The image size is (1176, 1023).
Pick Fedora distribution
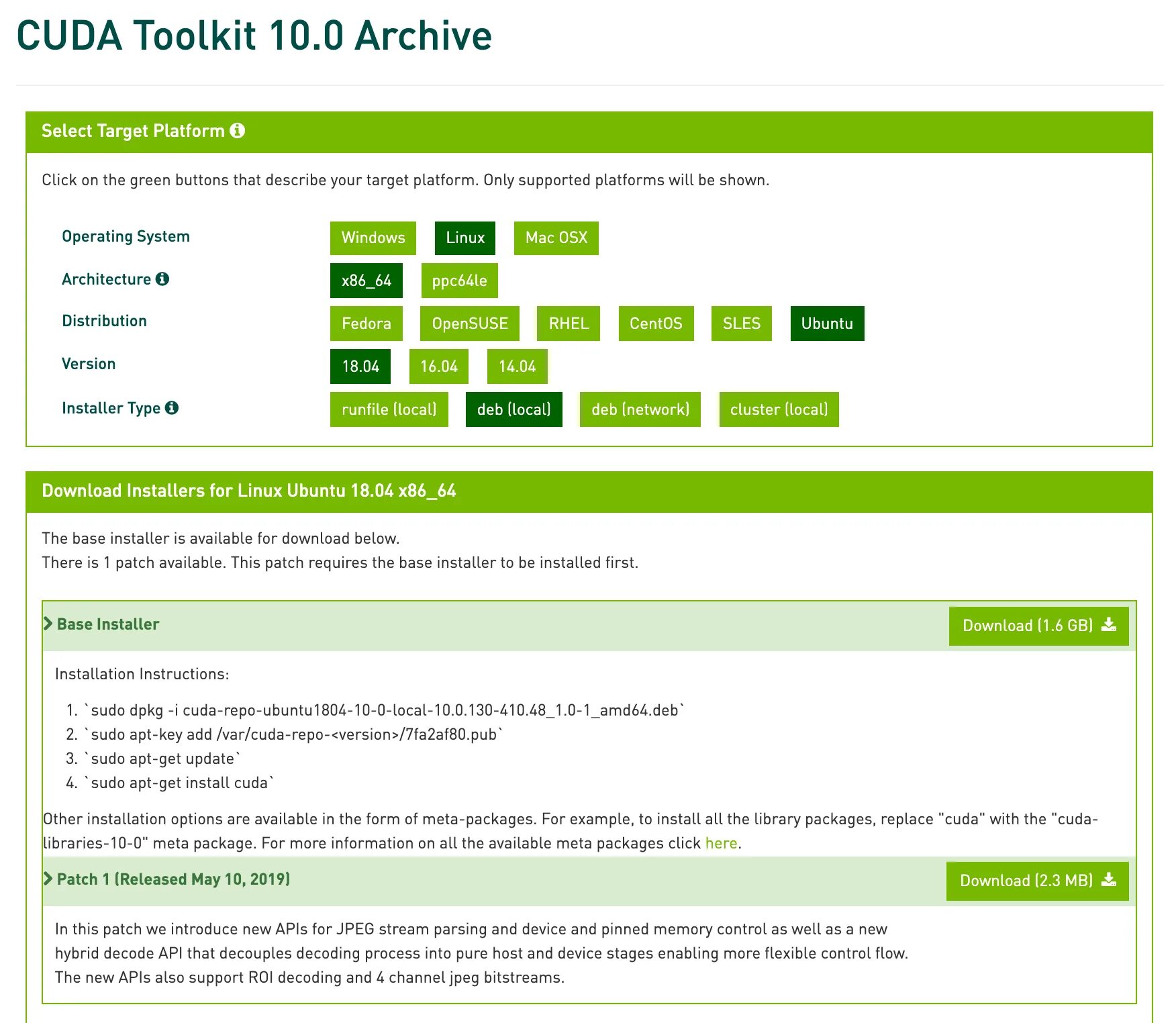point(366,324)
